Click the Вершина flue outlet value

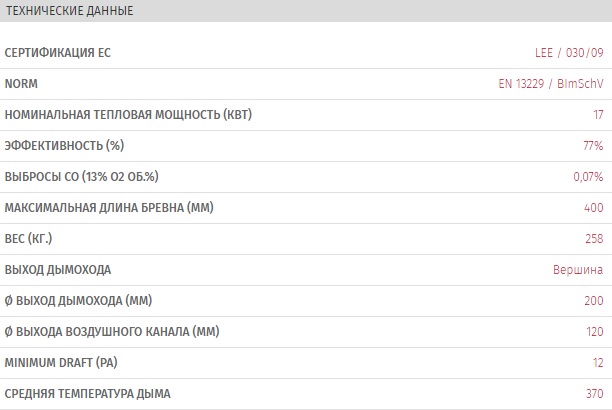(578, 270)
